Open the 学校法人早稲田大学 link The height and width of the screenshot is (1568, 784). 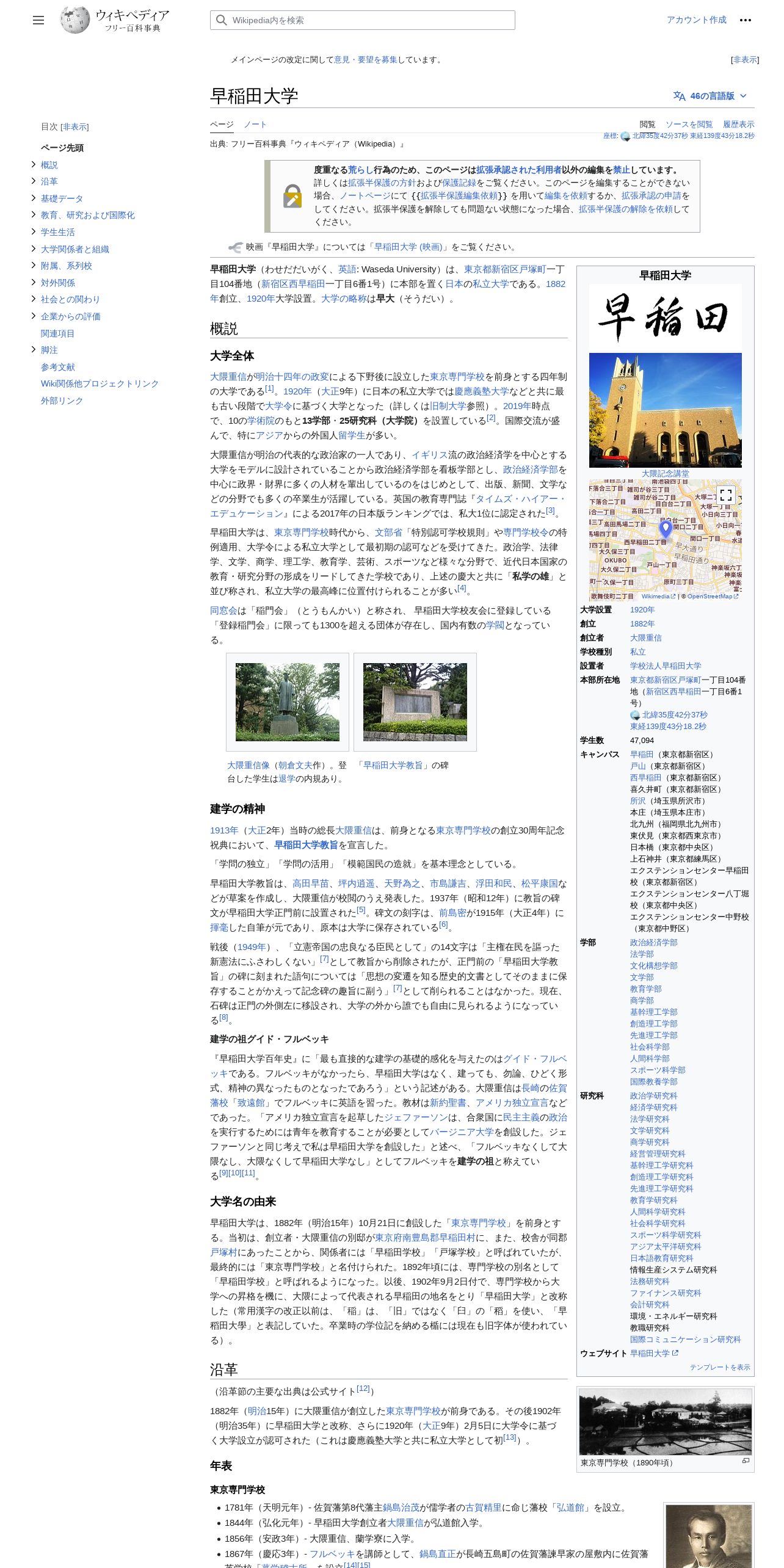666,666
